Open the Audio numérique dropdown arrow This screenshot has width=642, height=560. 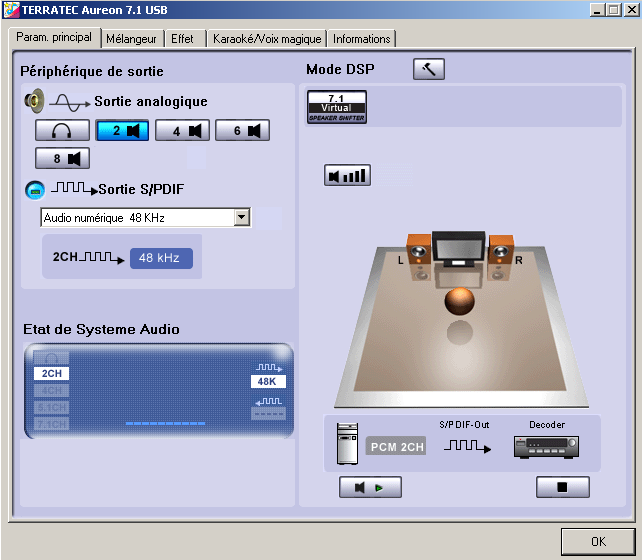click(x=242, y=217)
